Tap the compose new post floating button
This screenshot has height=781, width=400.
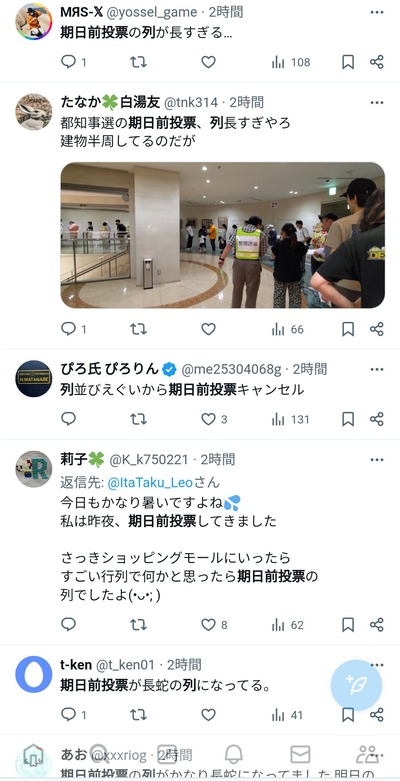point(357,685)
